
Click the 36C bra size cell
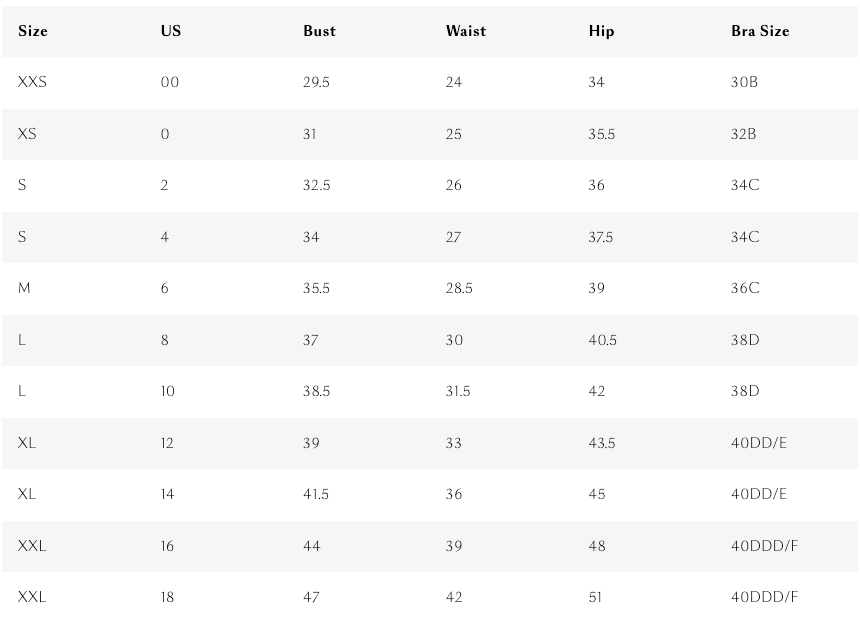pyautogui.click(x=745, y=288)
